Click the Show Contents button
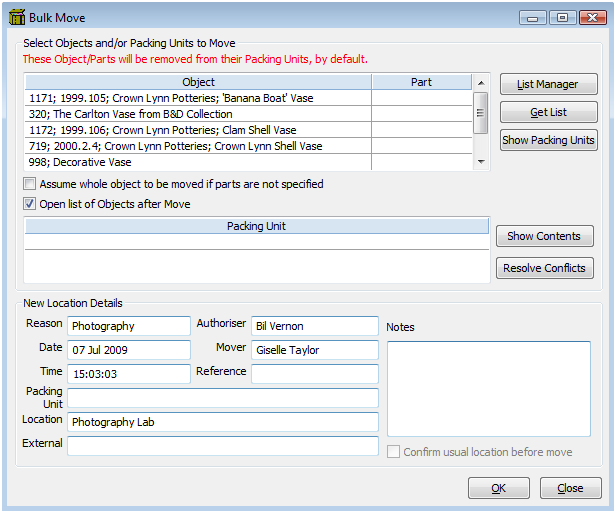The image size is (616, 511). pyautogui.click(x=544, y=236)
